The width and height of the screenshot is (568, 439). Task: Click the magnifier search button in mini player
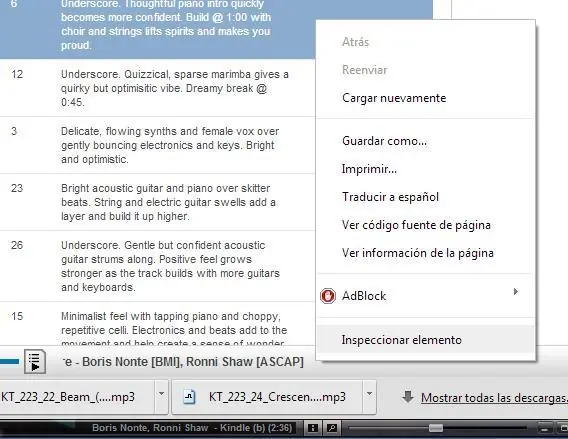(x=332, y=428)
